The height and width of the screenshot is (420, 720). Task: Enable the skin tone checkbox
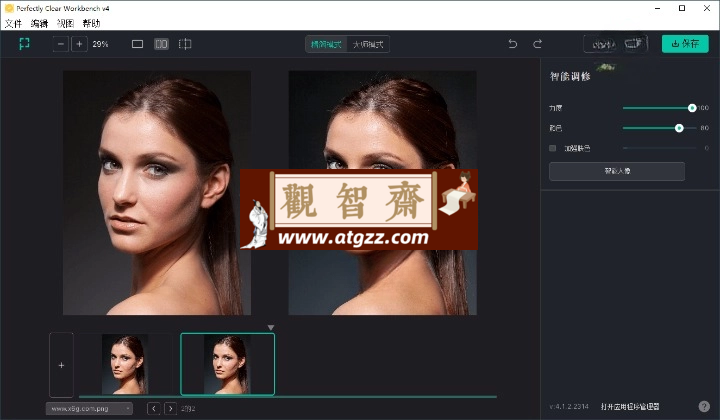tap(552, 148)
